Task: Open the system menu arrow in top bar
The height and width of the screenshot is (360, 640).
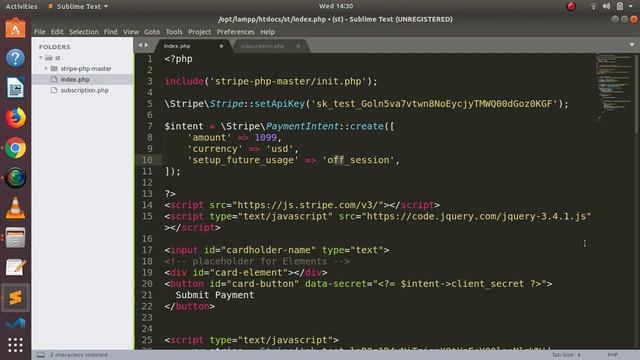Action: 631,6
